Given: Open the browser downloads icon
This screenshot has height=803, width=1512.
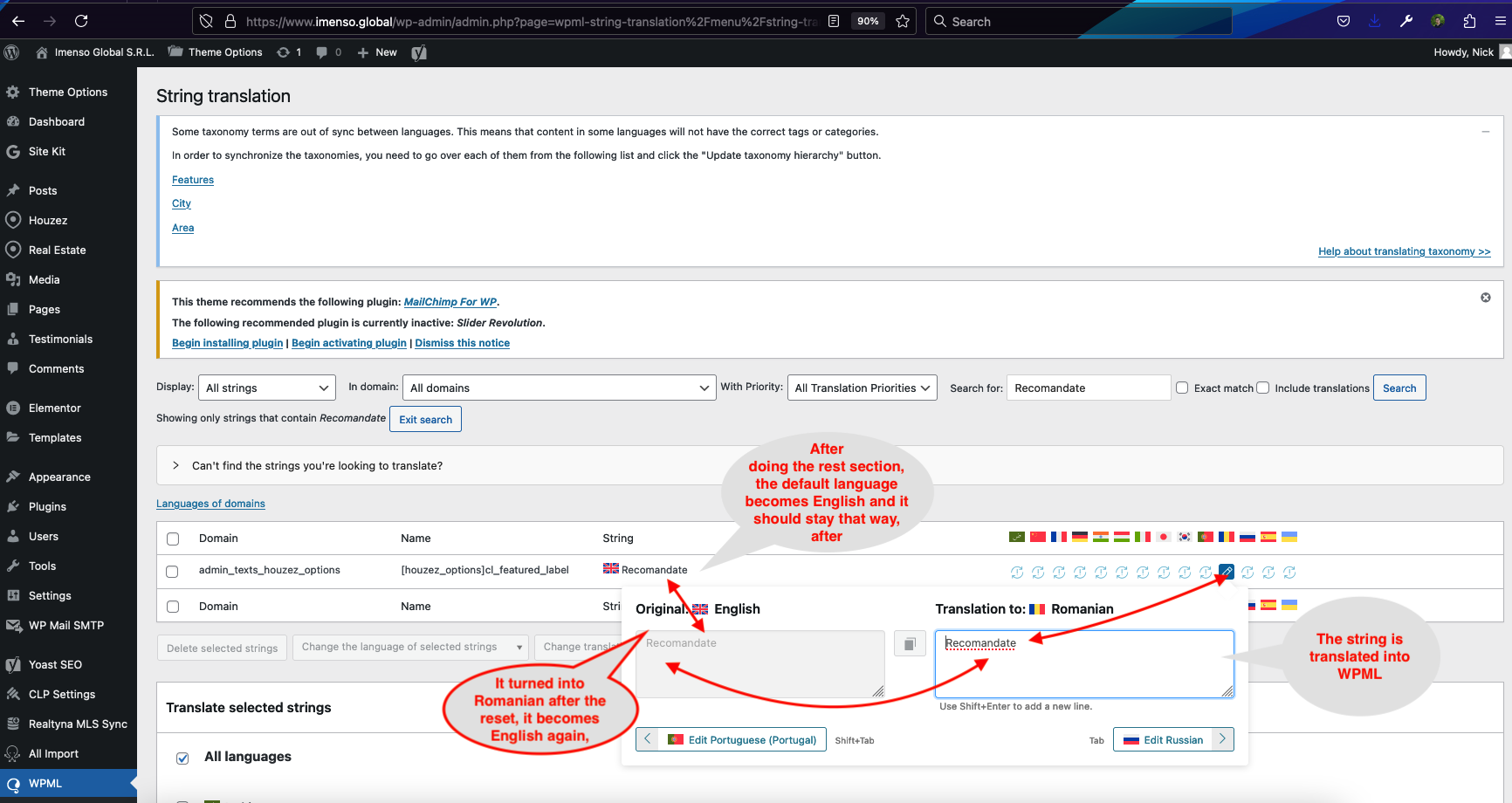Looking at the screenshot, I should [1375, 21].
